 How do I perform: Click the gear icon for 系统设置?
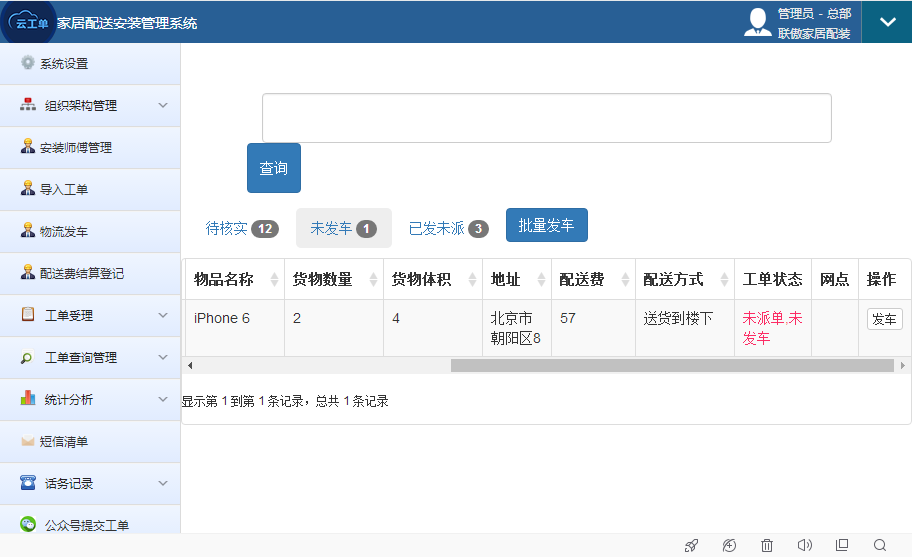point(27,62)
